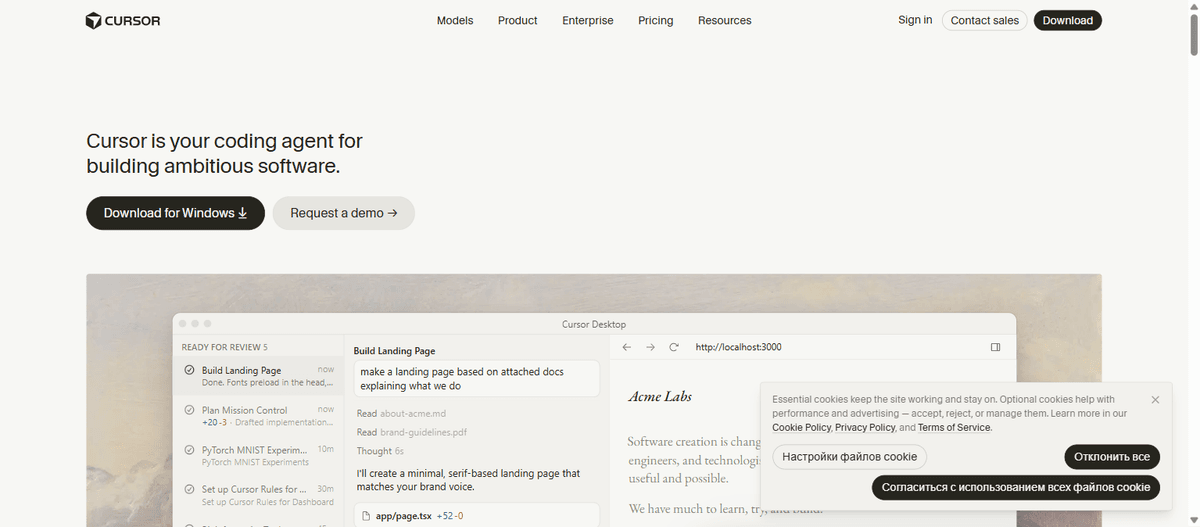Open the Enterprise menu
1200x527 pixels.
pyautogui.click(x=588, y=20)
